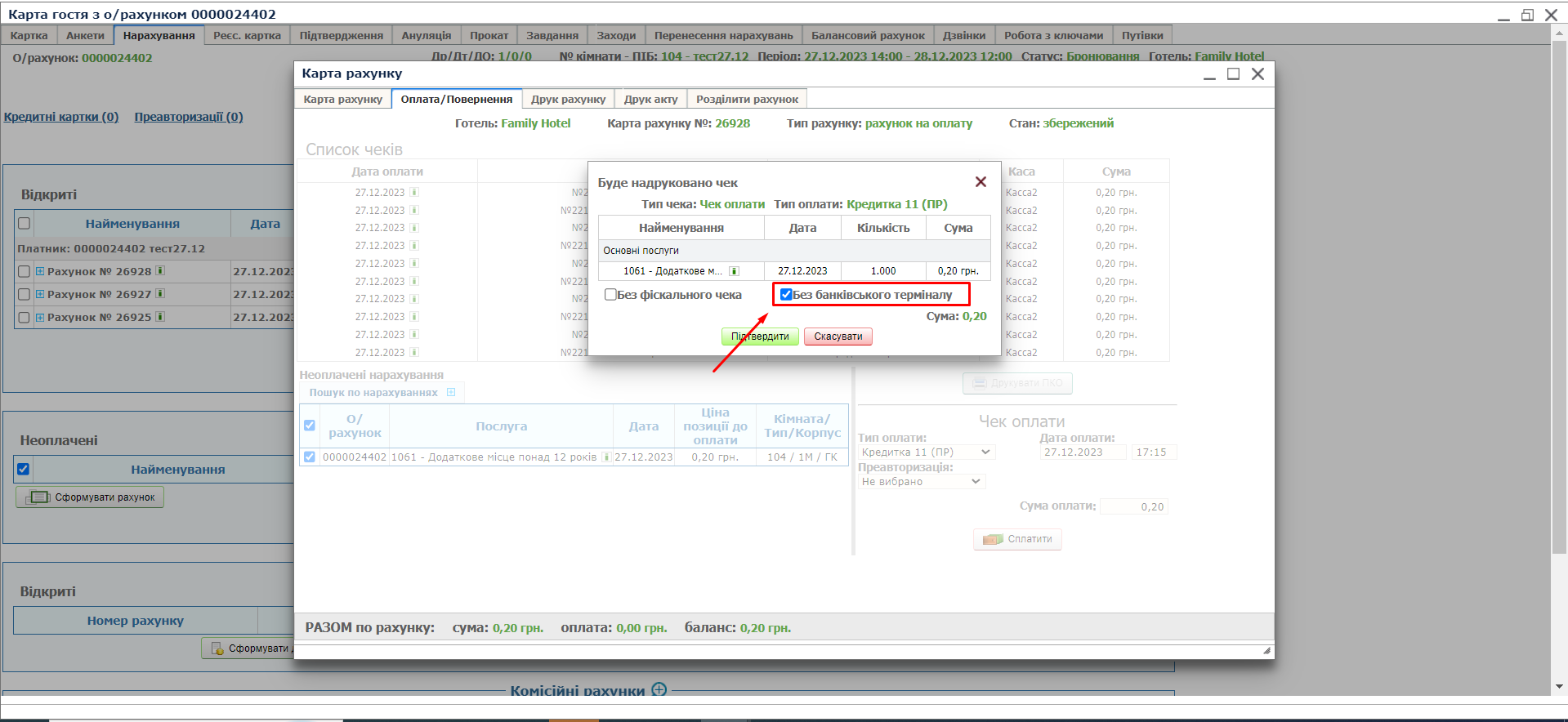
Task: Close the 'Буде надруковано чек' dialog
Action: 981,182
